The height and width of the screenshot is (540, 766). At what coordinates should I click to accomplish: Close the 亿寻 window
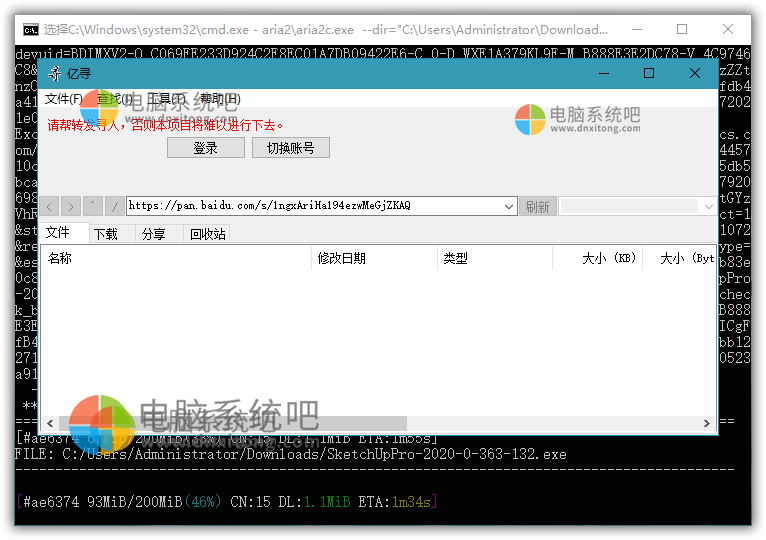click(x=695, y=73)
